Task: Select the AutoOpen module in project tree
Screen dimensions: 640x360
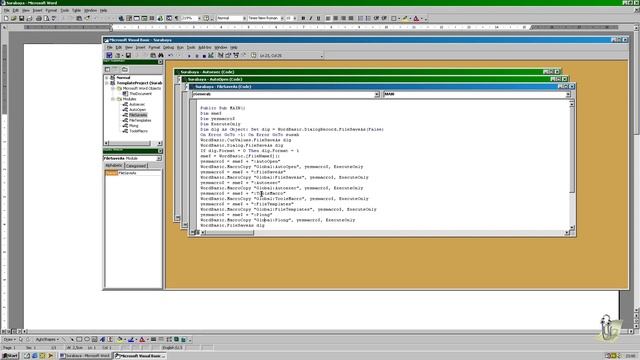Action: [x=137, y=109]
